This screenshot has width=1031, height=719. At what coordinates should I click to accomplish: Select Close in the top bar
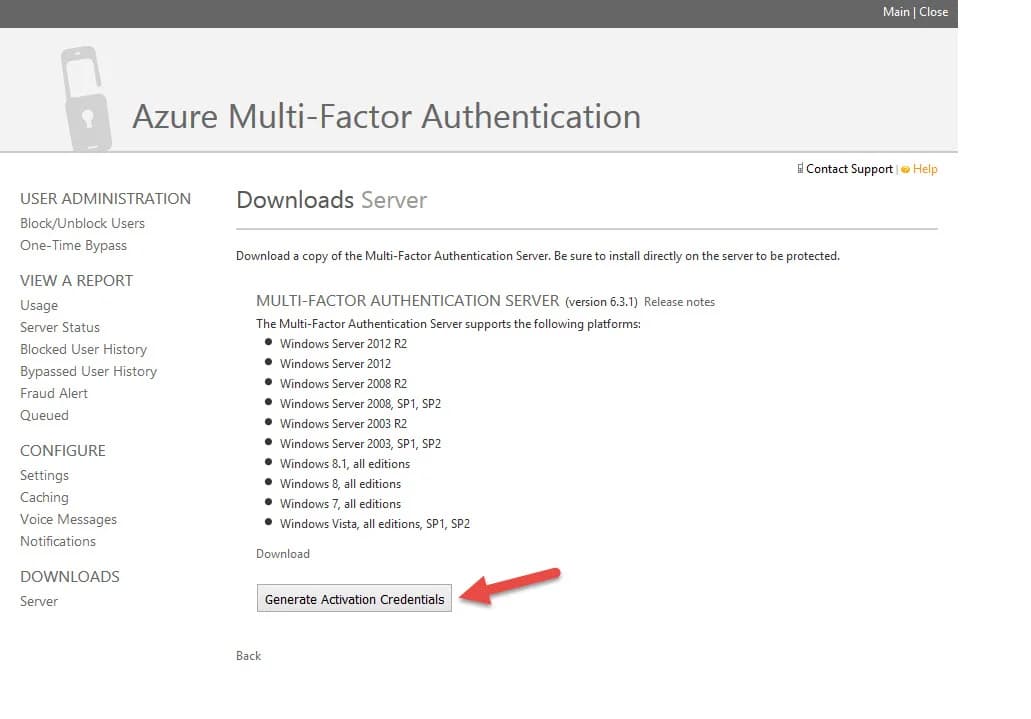click(934, 12)
